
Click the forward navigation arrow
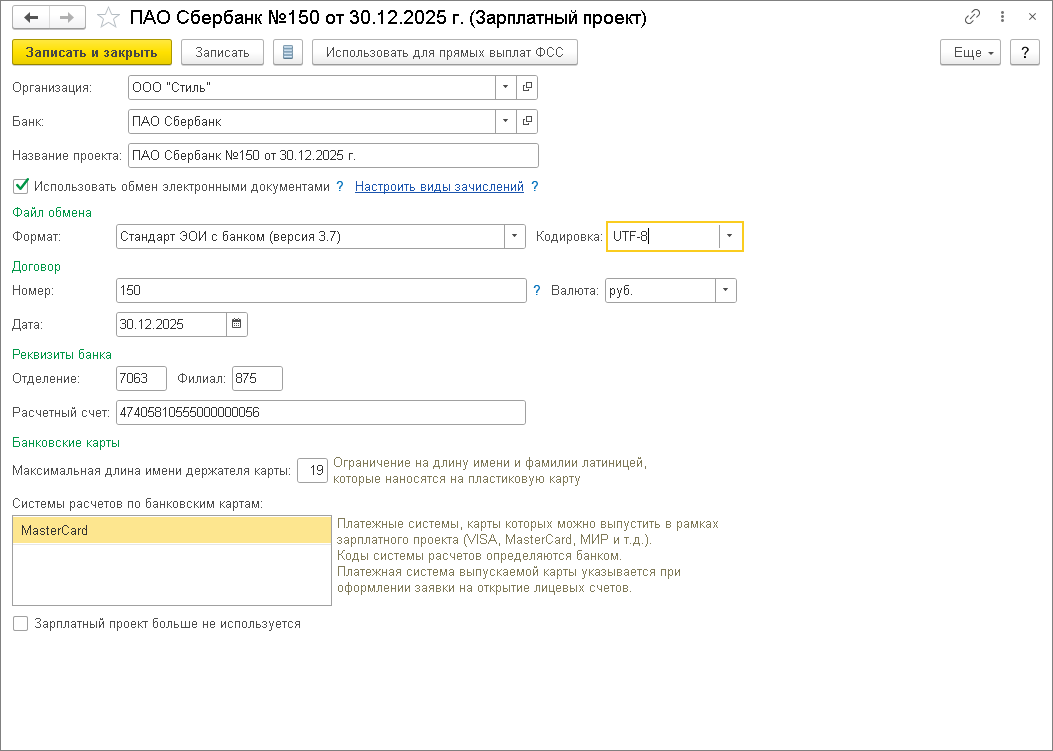tap(67, 18)
